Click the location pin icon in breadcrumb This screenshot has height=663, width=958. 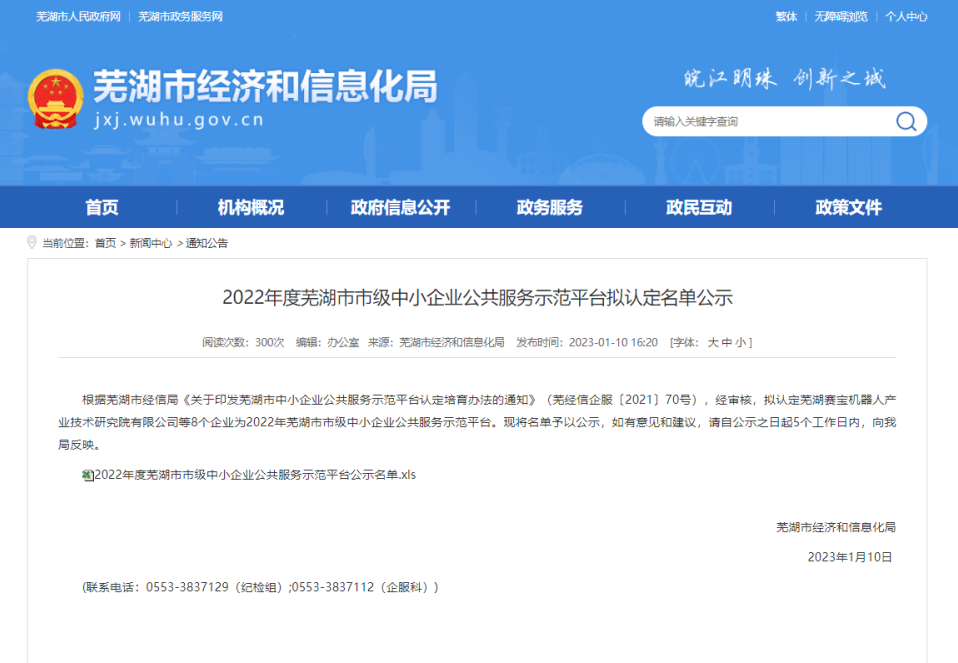[x=32, y=243]
